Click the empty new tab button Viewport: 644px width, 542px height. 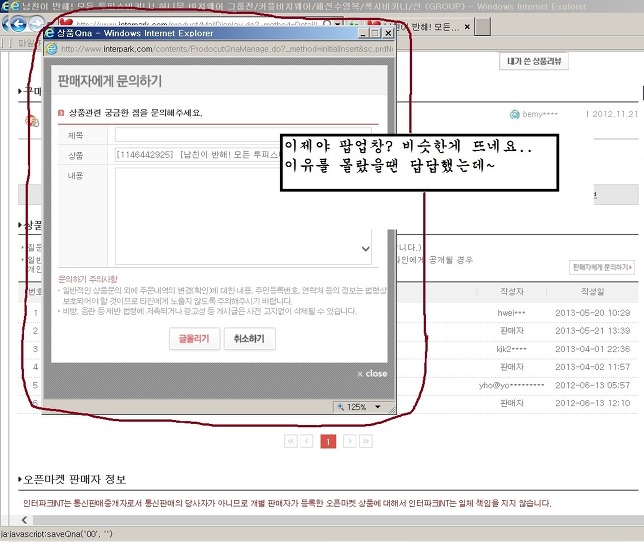pos(483,27)
